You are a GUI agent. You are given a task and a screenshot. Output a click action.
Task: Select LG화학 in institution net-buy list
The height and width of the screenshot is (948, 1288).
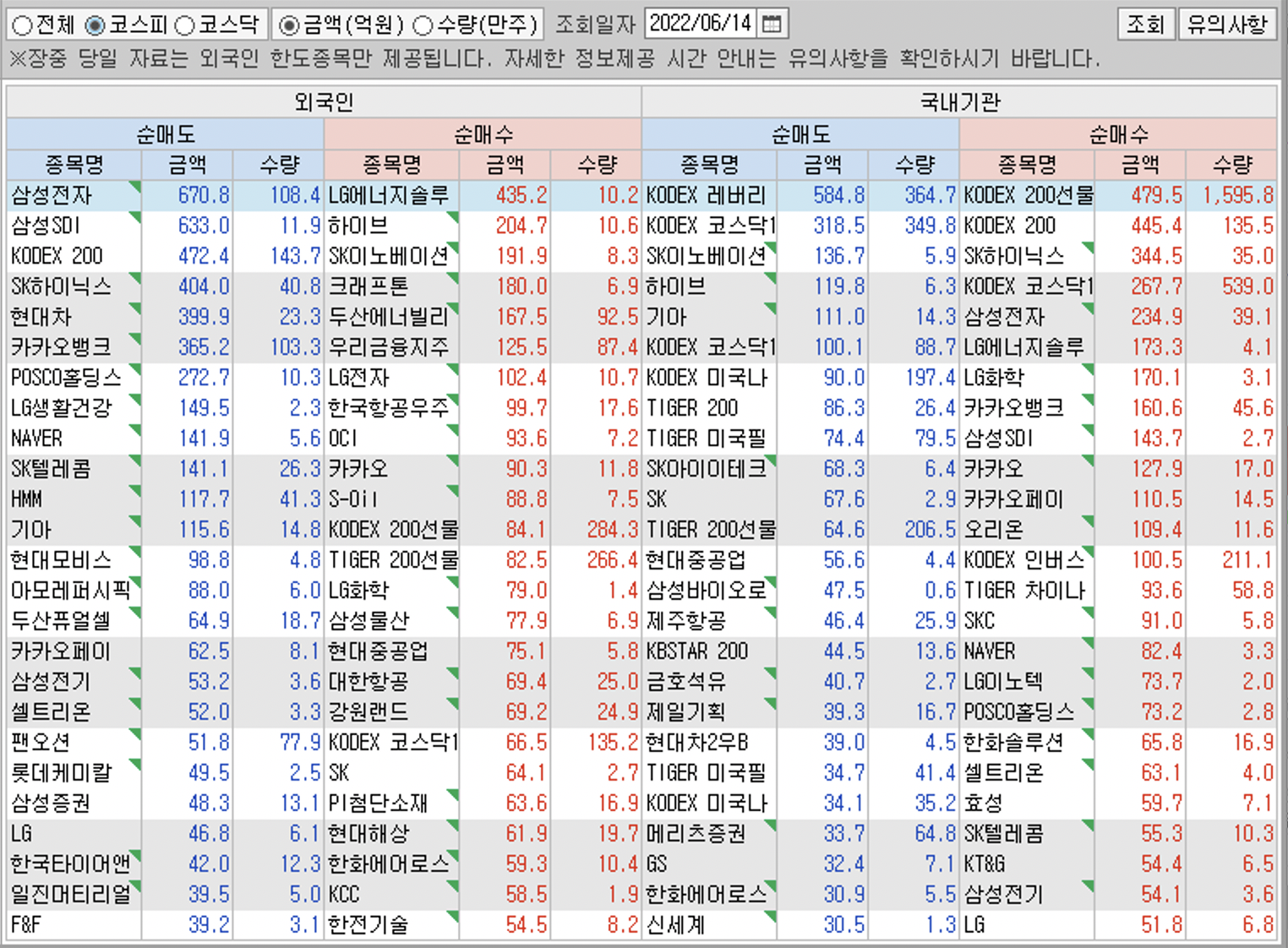click(x=1027, y=378)
